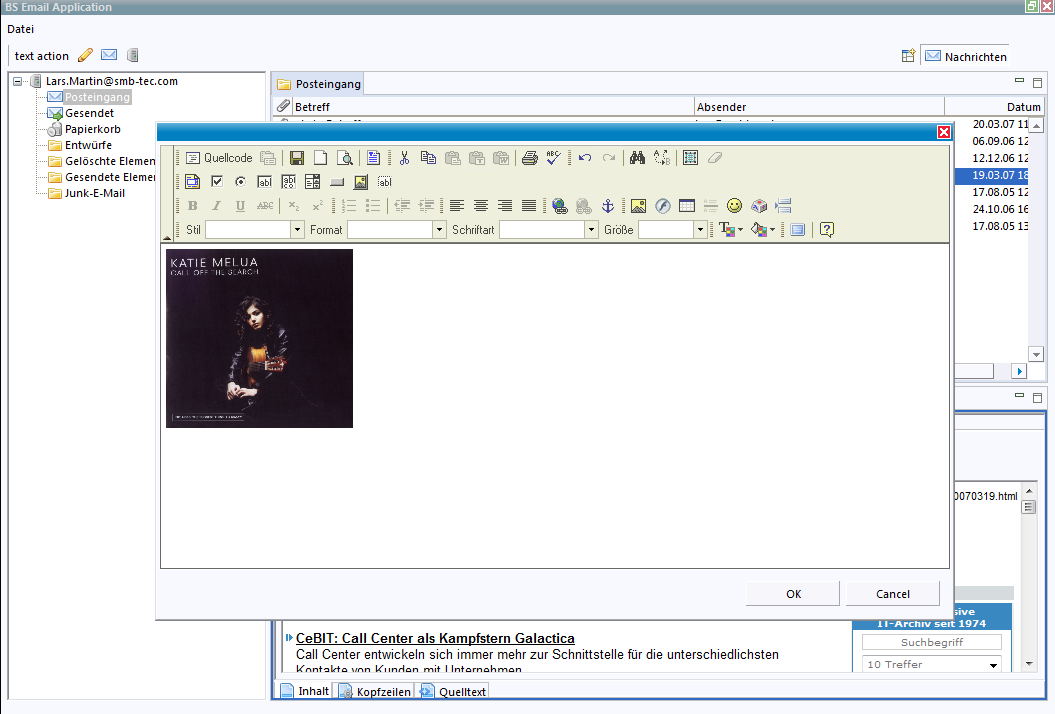This screenshot has height=714, width=1055.
Task: Insert a selection list field
Action: pyautogui.click(x=312, y=182)
